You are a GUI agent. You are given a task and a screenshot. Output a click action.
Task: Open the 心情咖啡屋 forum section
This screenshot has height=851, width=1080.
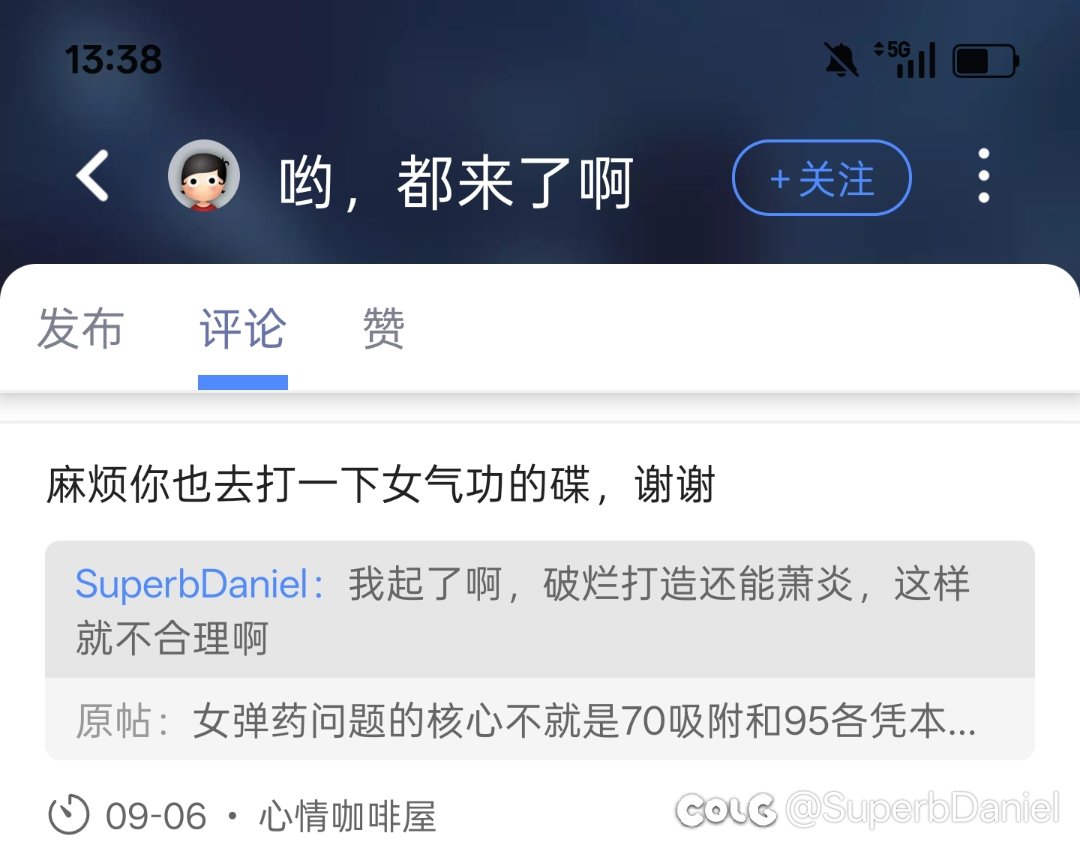(x=348, y=817)
